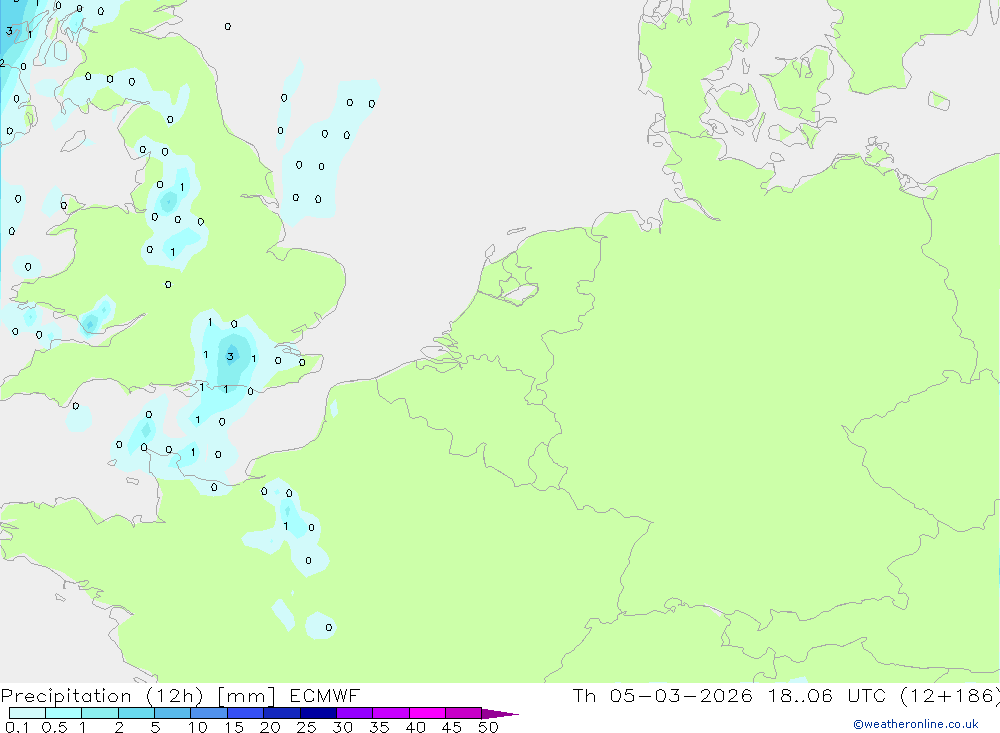This screenshot has height=733, width=1000.
Task: Select the 10–15 mm legend swatch
Action: coord(209,713)
